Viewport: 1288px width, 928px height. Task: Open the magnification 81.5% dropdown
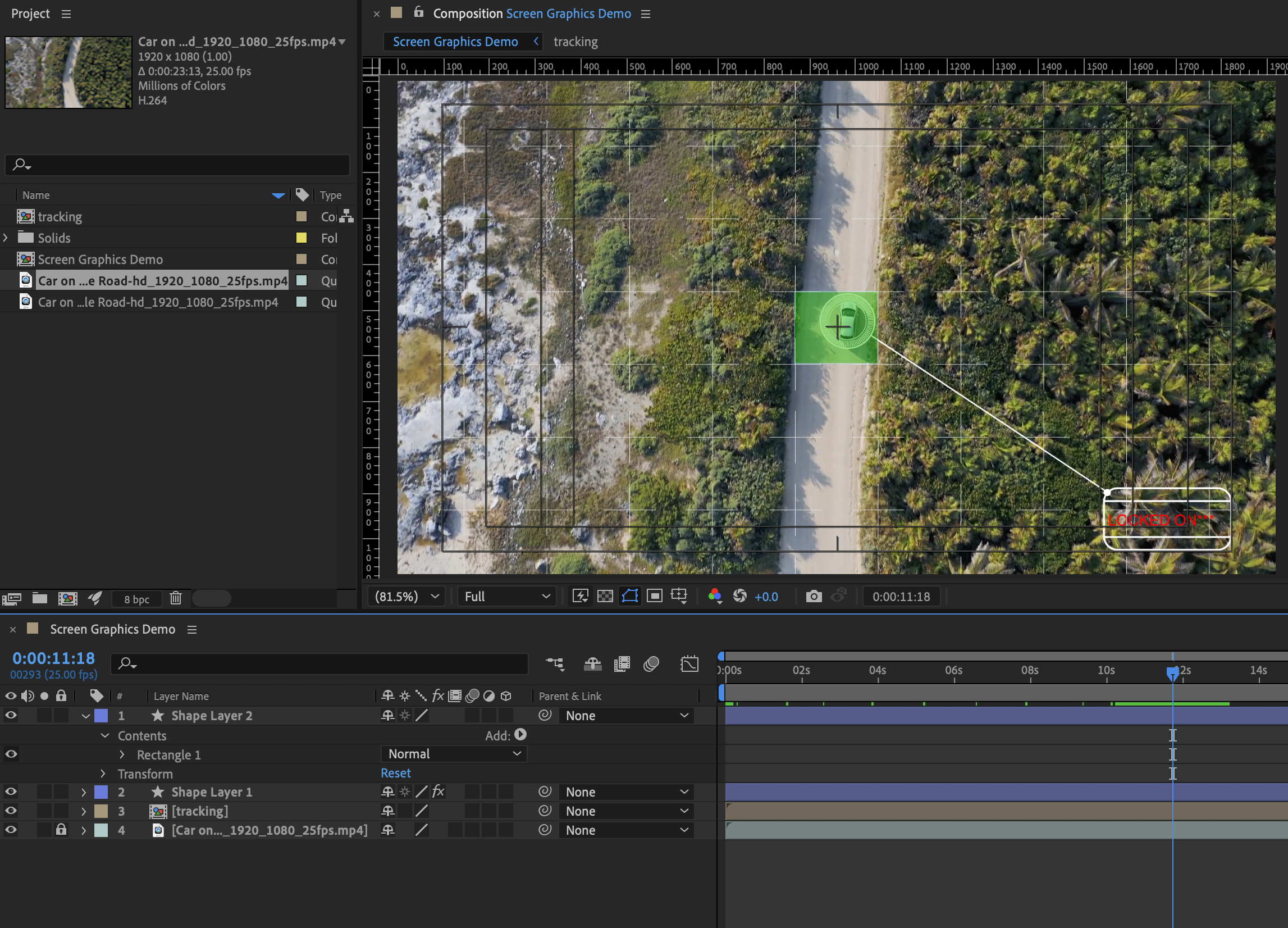pos(405,596)
